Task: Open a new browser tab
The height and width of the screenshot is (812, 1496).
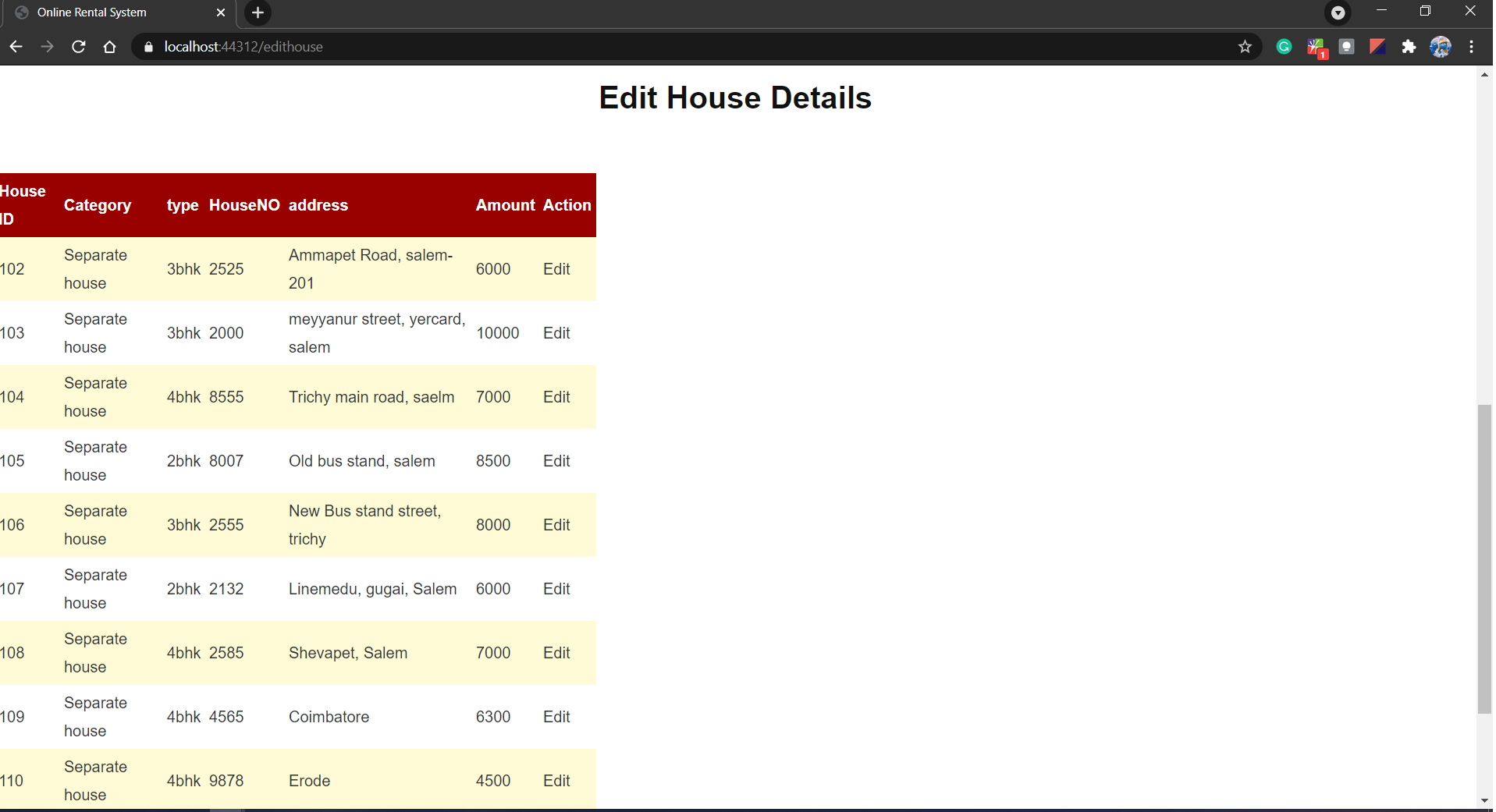Action: click(258, 12)
